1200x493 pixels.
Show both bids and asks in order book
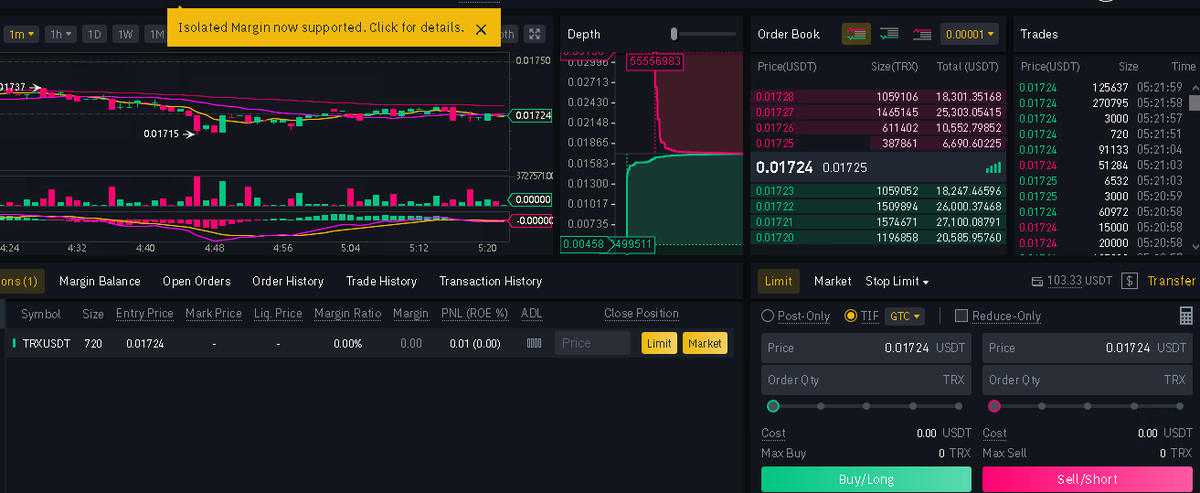point(856,34)
